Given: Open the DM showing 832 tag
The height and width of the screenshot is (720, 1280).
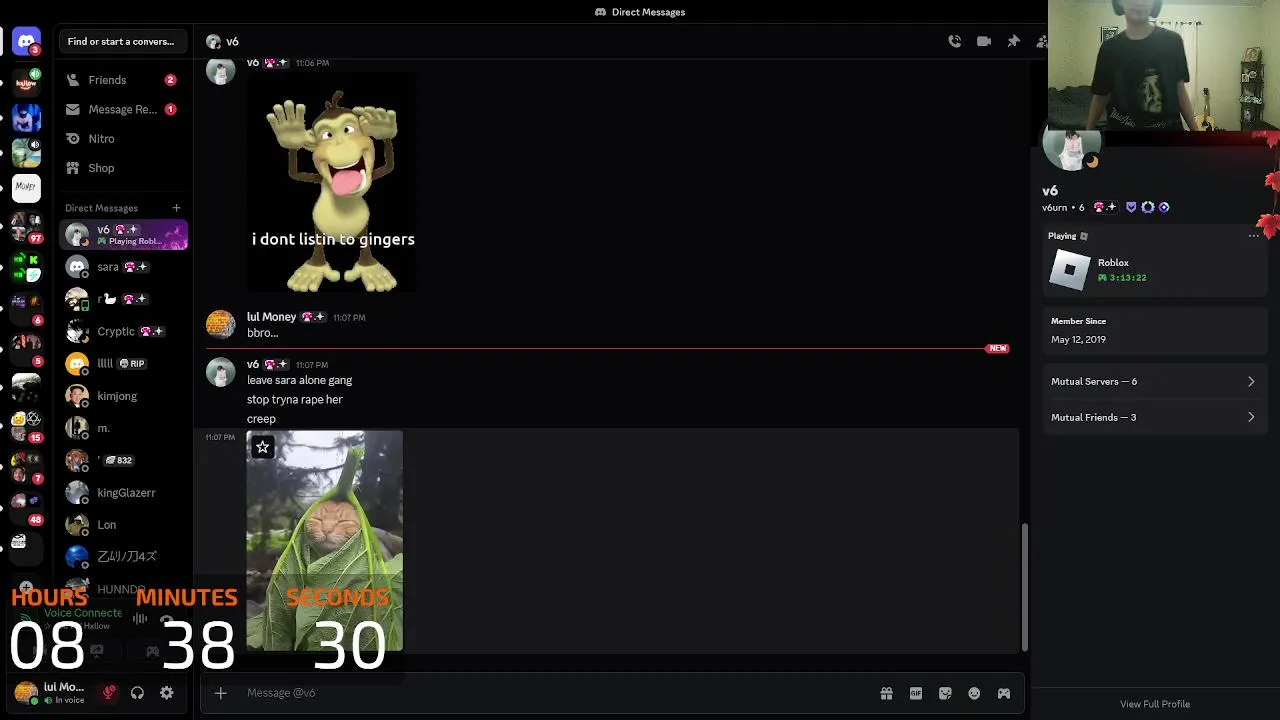Looking at the screenshot, I should click(x=123, y=460).
